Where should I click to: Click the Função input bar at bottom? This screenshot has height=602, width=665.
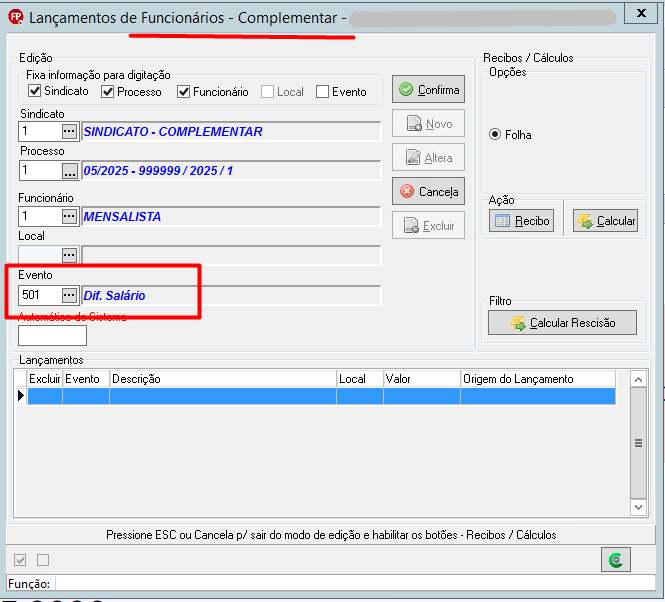(355, 583)
